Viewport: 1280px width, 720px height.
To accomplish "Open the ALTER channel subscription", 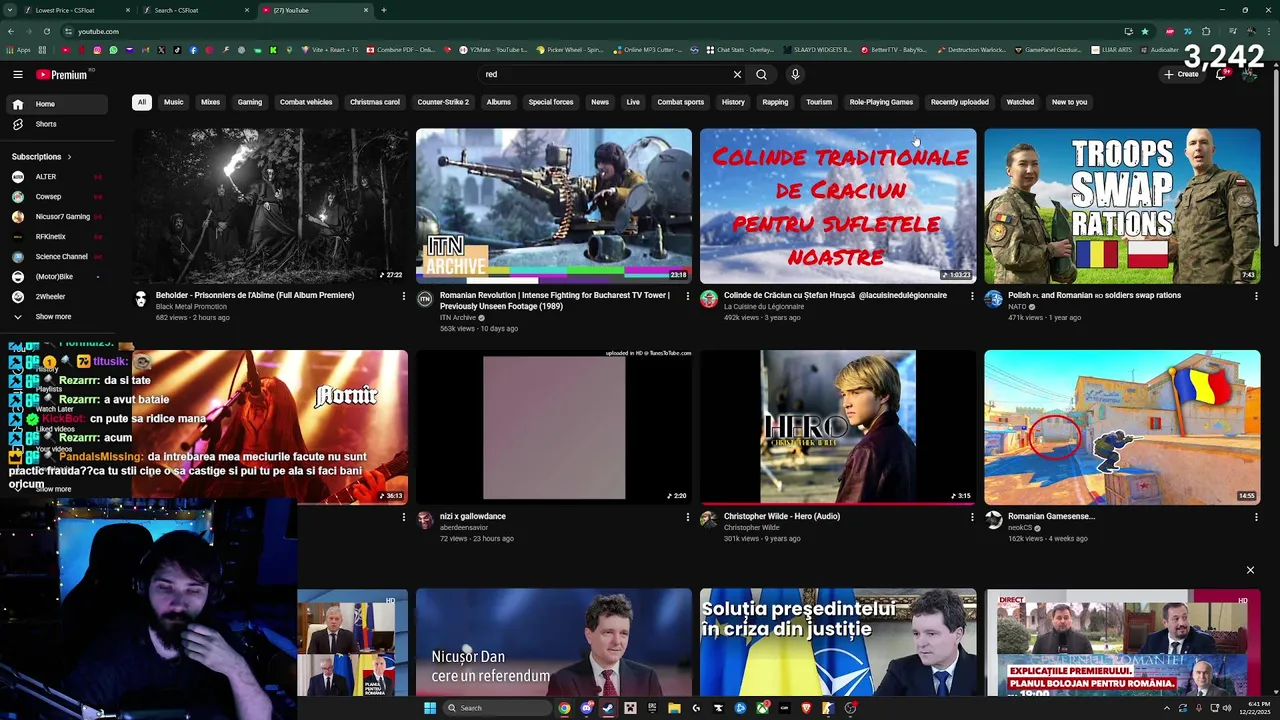I will coord(55,177).
